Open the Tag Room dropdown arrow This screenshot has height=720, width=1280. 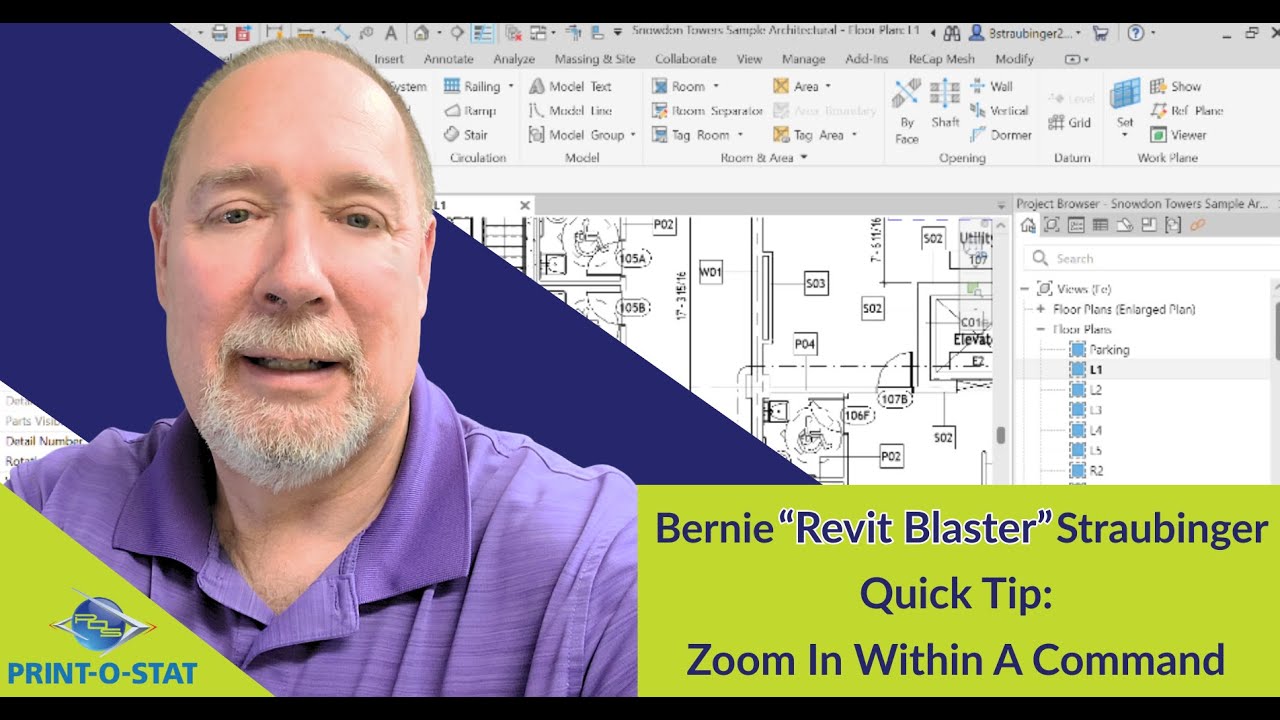(x=740, y=135)
